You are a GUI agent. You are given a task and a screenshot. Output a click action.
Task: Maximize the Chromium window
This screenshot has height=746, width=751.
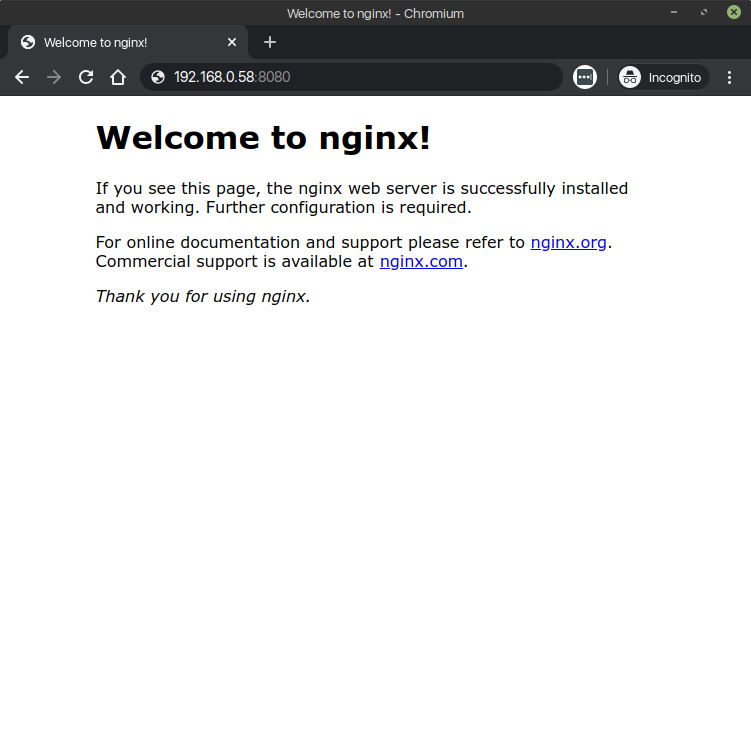point(704,12)
